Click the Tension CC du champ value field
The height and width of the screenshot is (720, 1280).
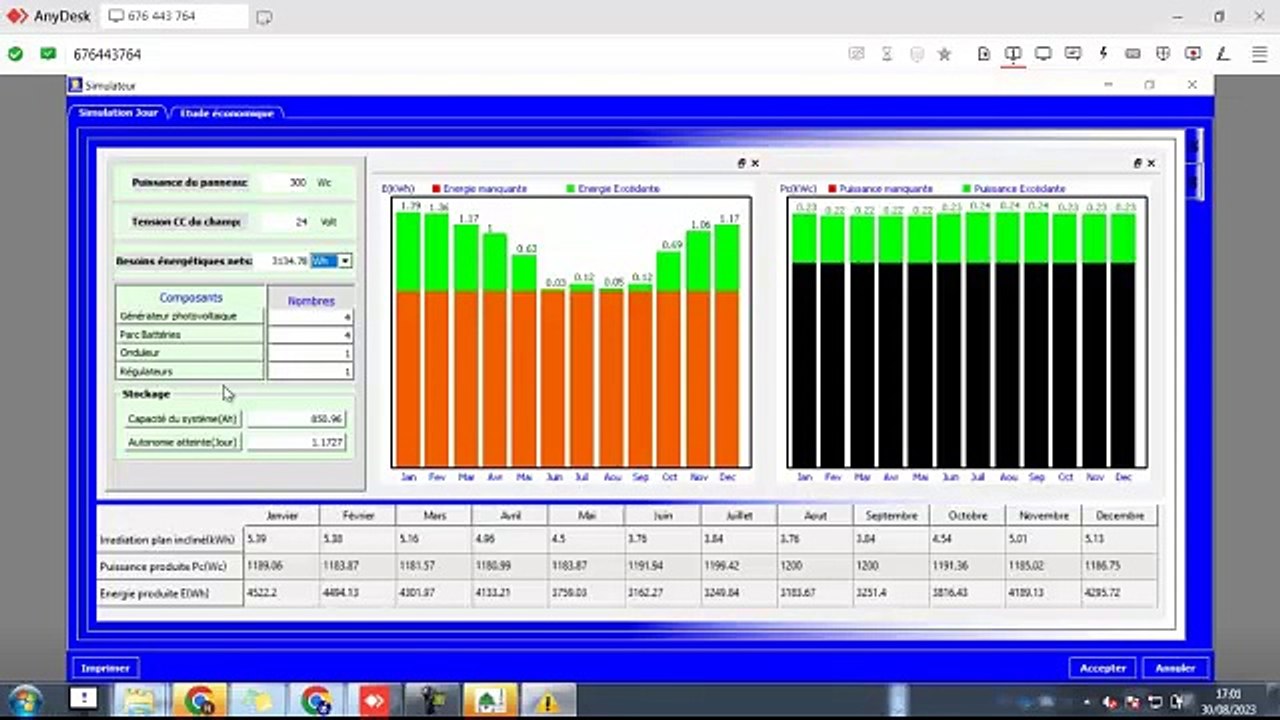[284, 222]
